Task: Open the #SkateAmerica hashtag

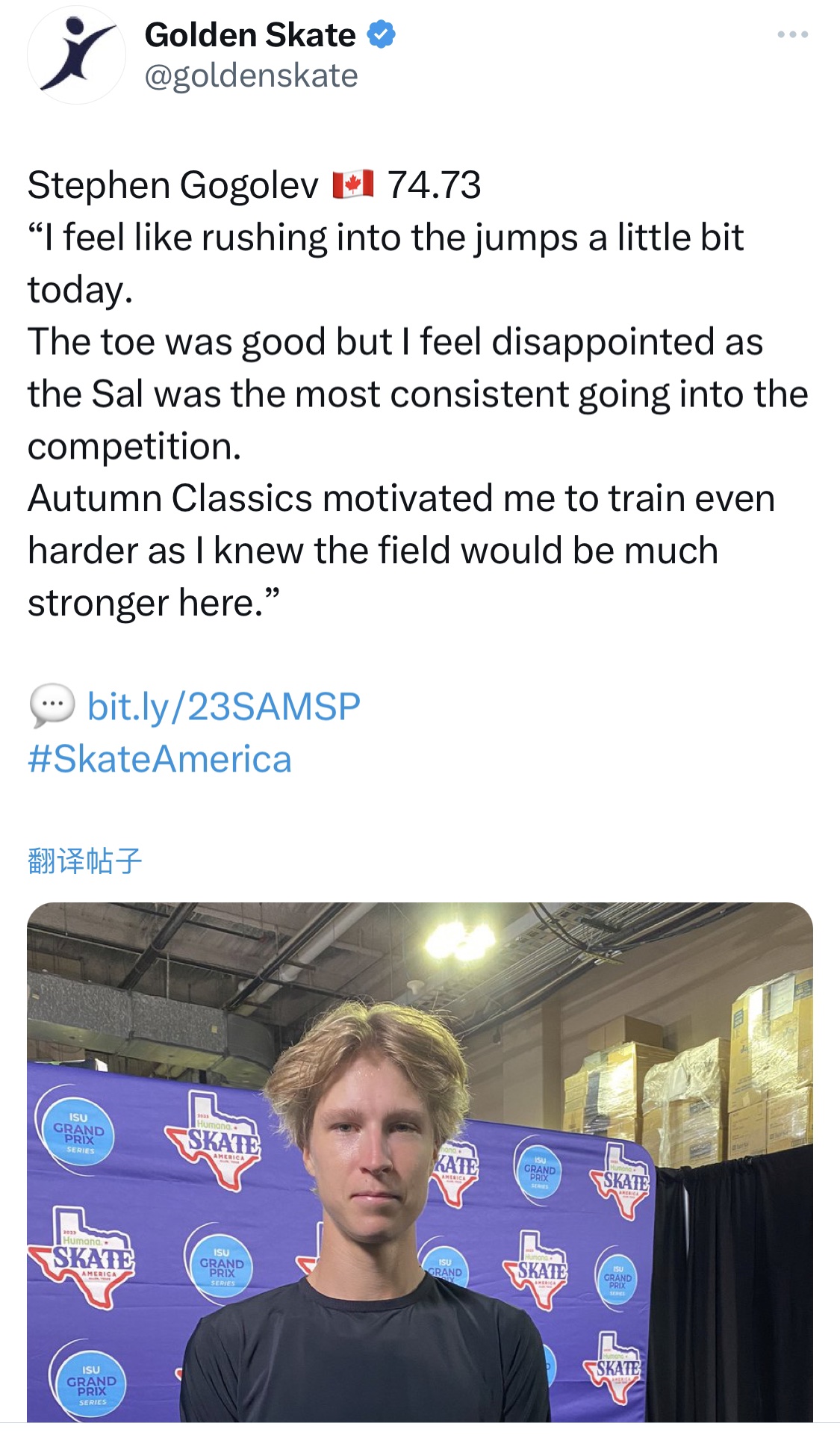Action: click(x=160, y=759)
